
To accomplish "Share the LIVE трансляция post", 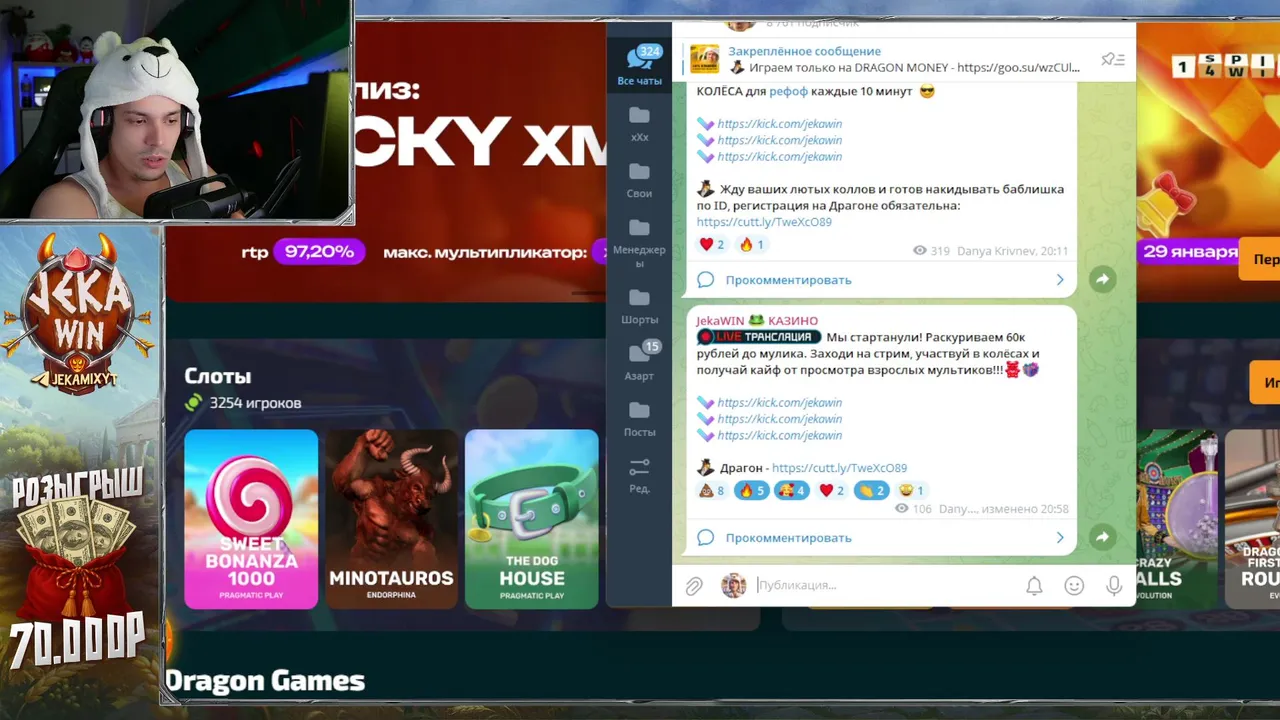I will 1102,537.
